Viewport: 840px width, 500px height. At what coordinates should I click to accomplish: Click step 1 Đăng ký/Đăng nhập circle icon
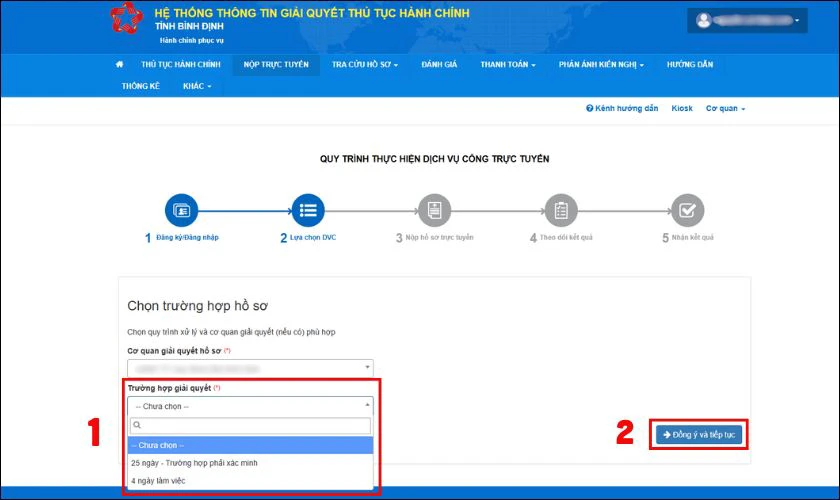[182, 210]
